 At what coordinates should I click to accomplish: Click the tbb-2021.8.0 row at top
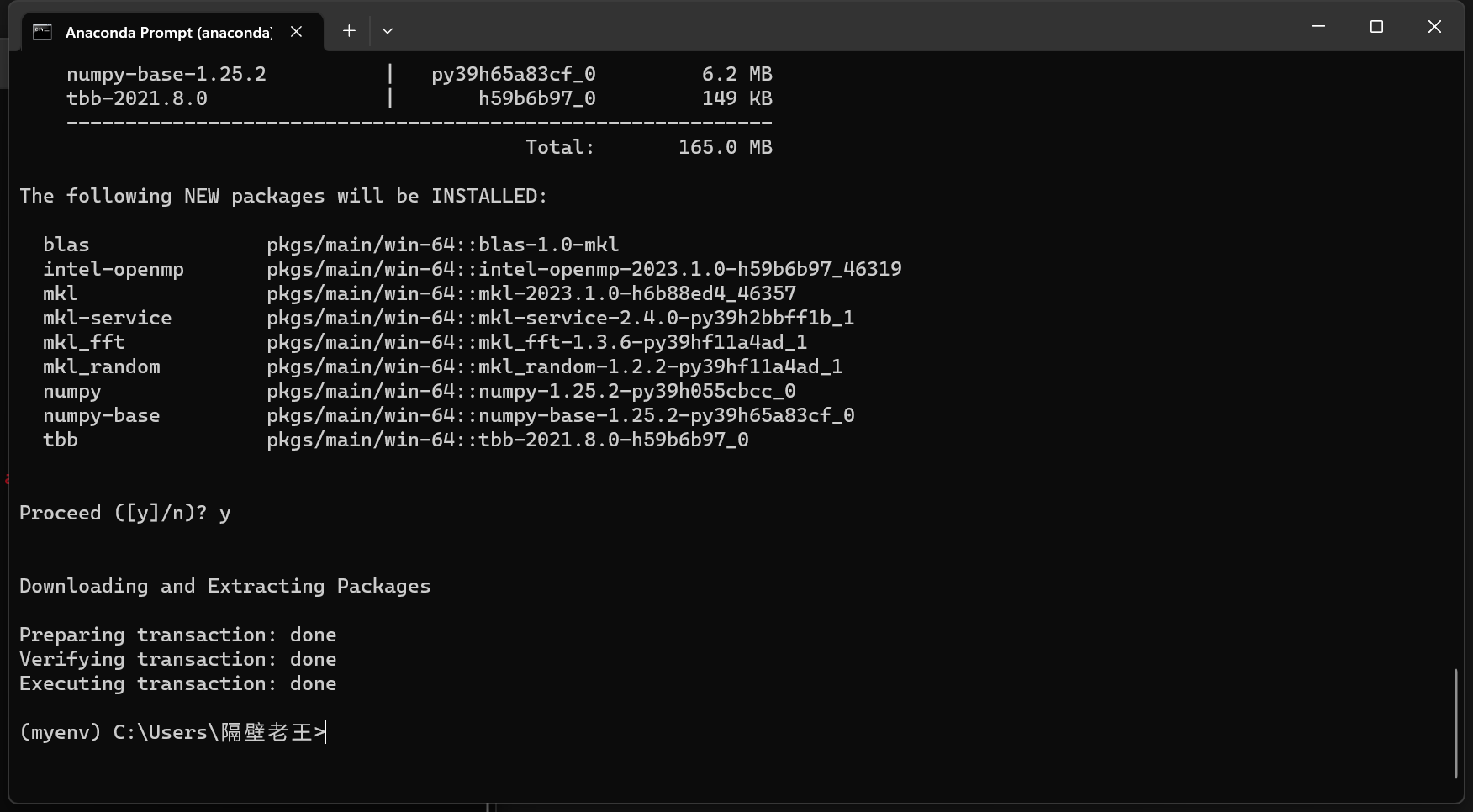(419, 98)
